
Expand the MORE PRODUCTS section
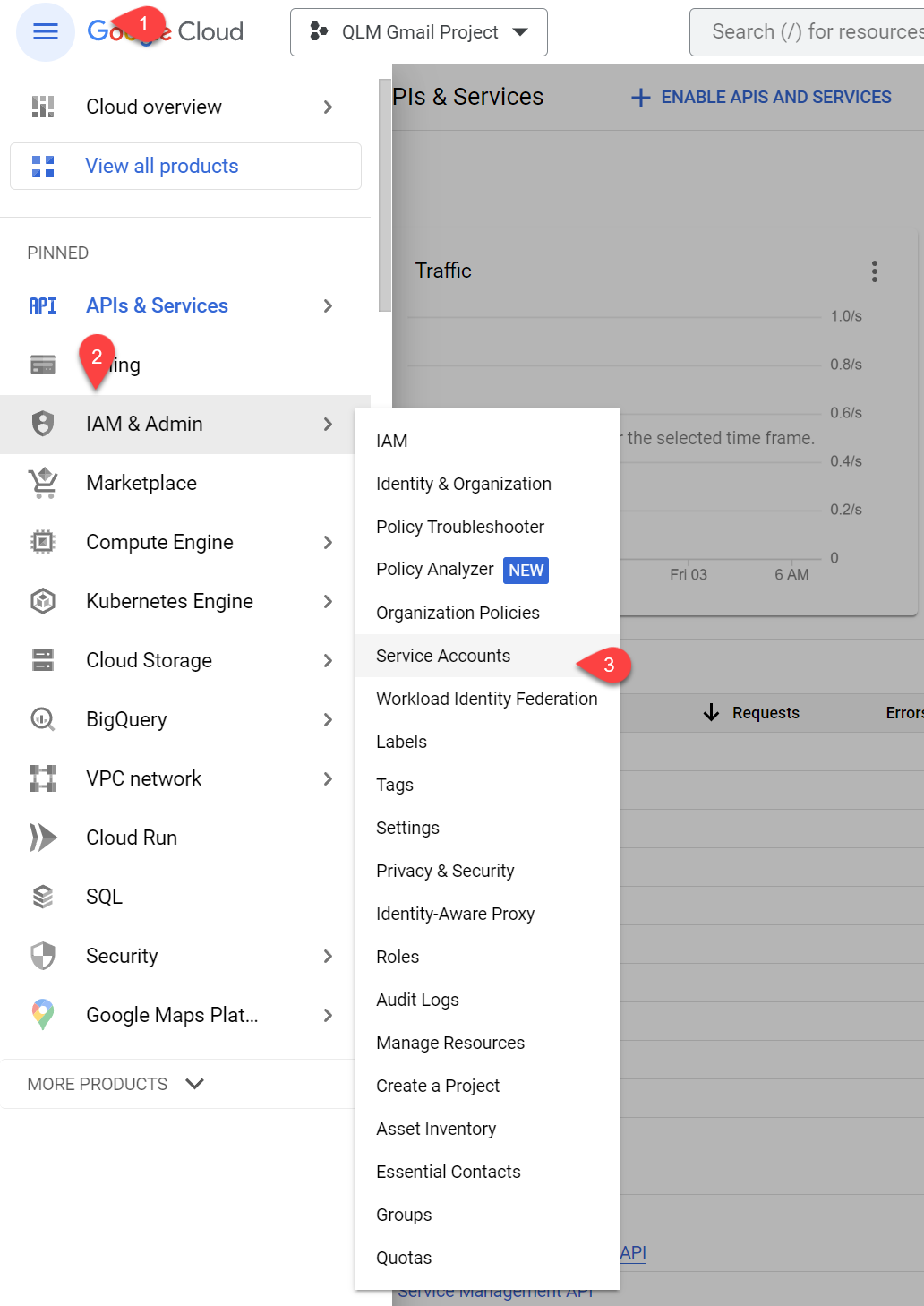(116, 1084)
